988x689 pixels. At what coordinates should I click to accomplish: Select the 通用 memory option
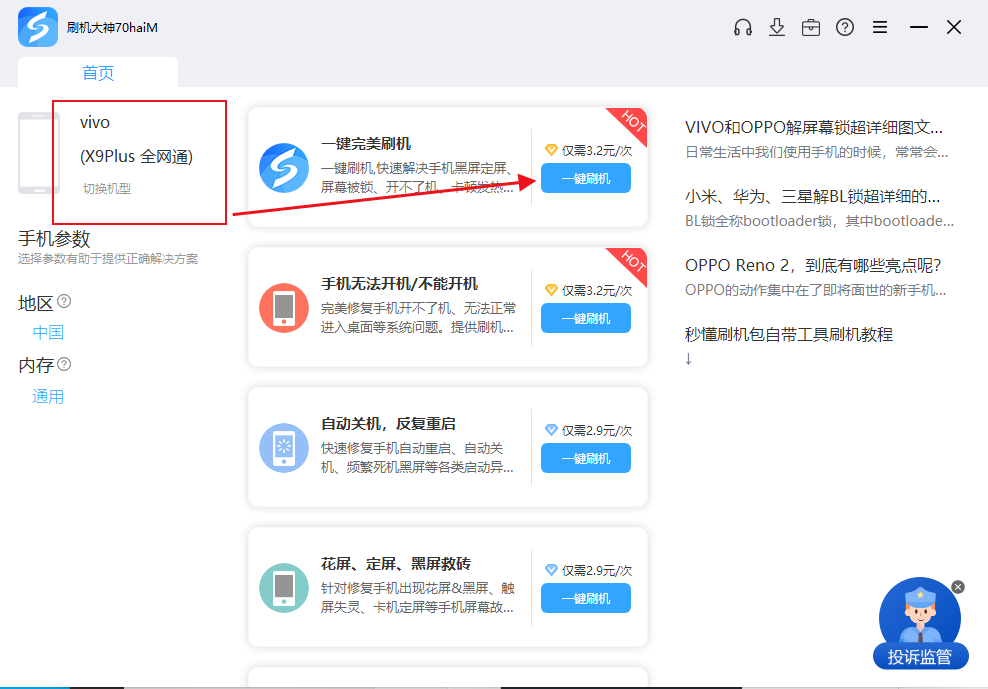point(48,397)
